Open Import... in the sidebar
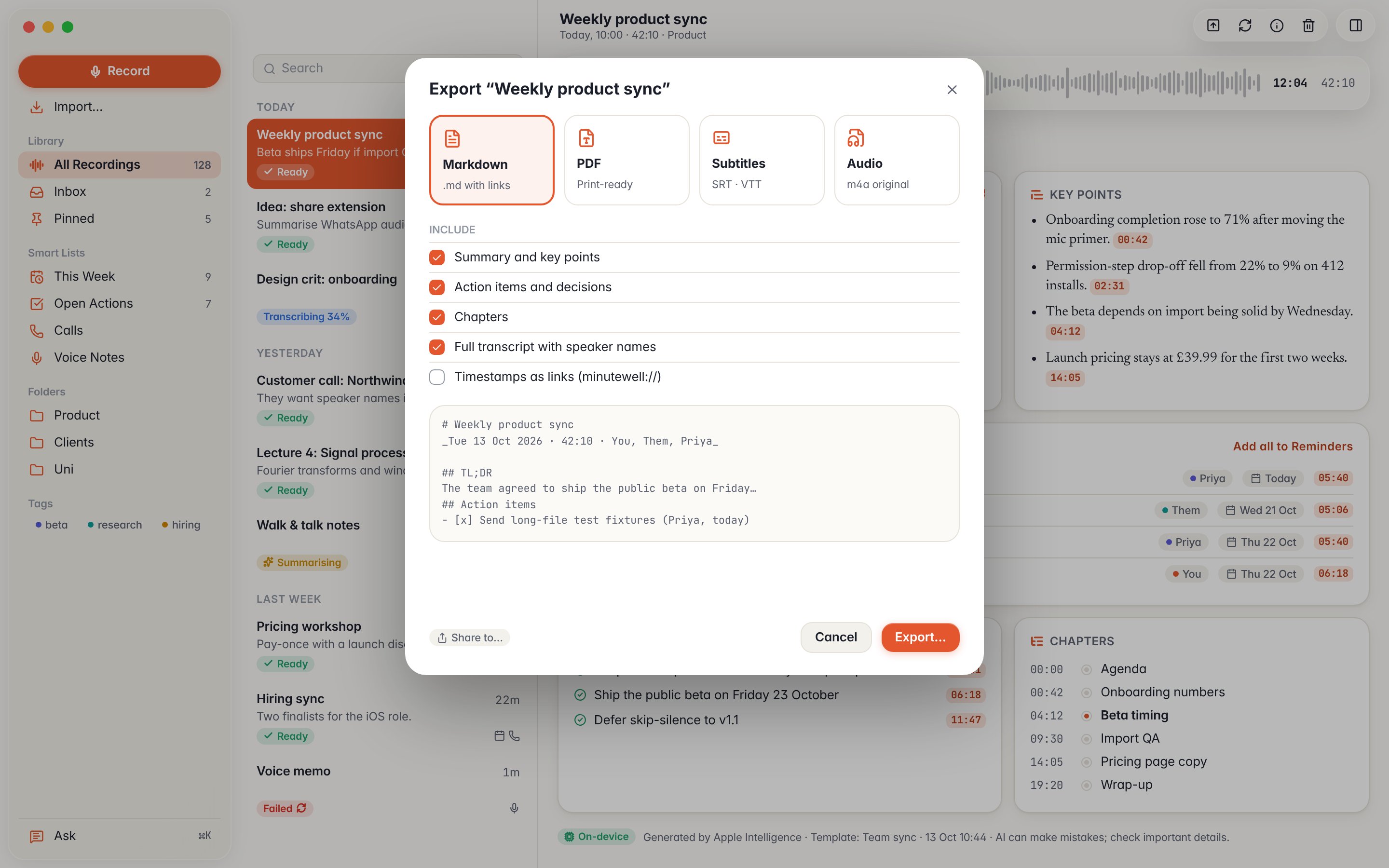 point(120,107)
